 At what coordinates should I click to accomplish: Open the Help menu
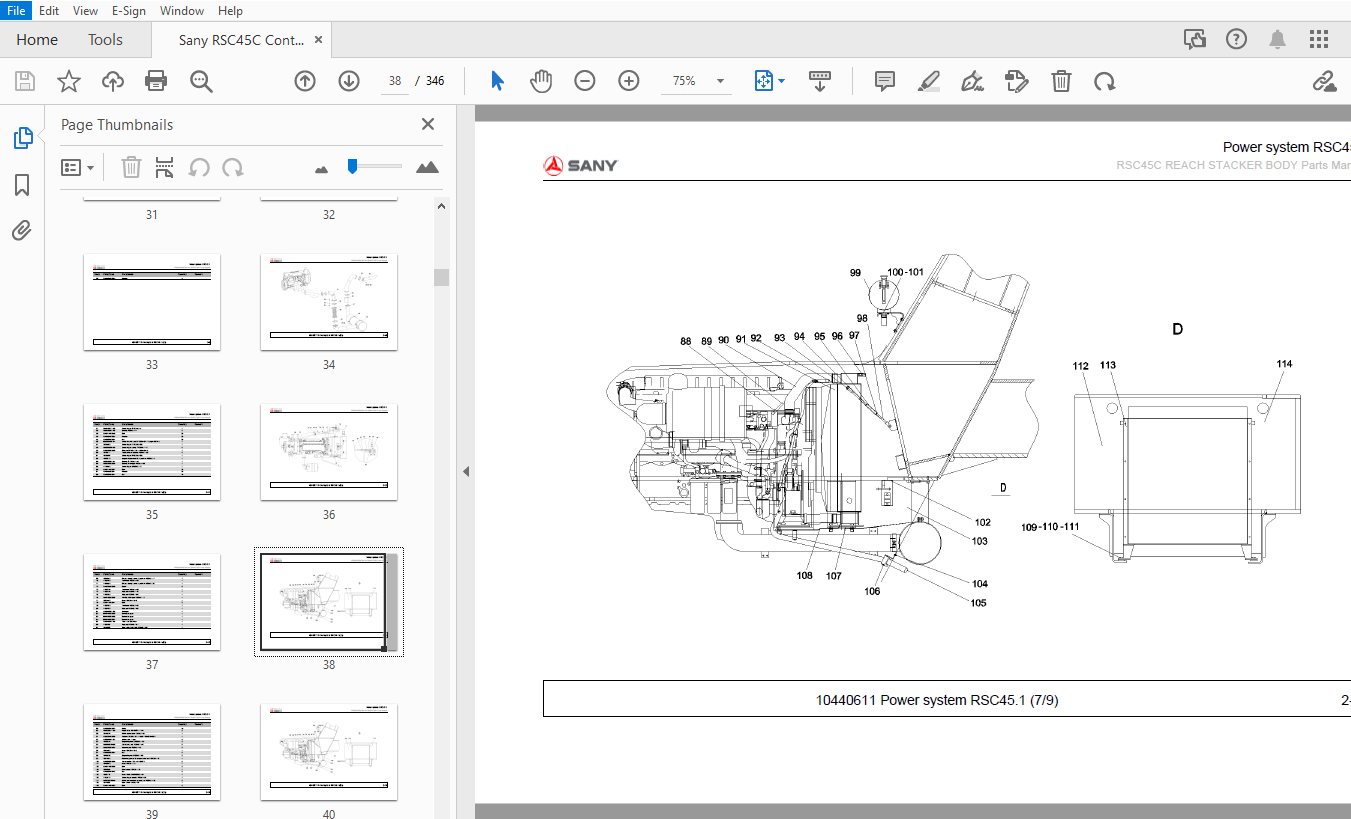tap(230, 10)
